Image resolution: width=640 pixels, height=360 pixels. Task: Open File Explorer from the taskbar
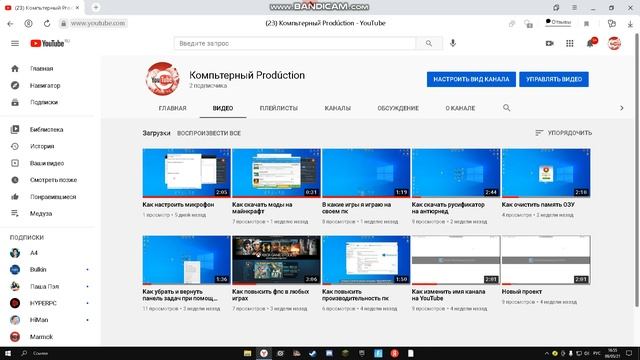(247, 353)
